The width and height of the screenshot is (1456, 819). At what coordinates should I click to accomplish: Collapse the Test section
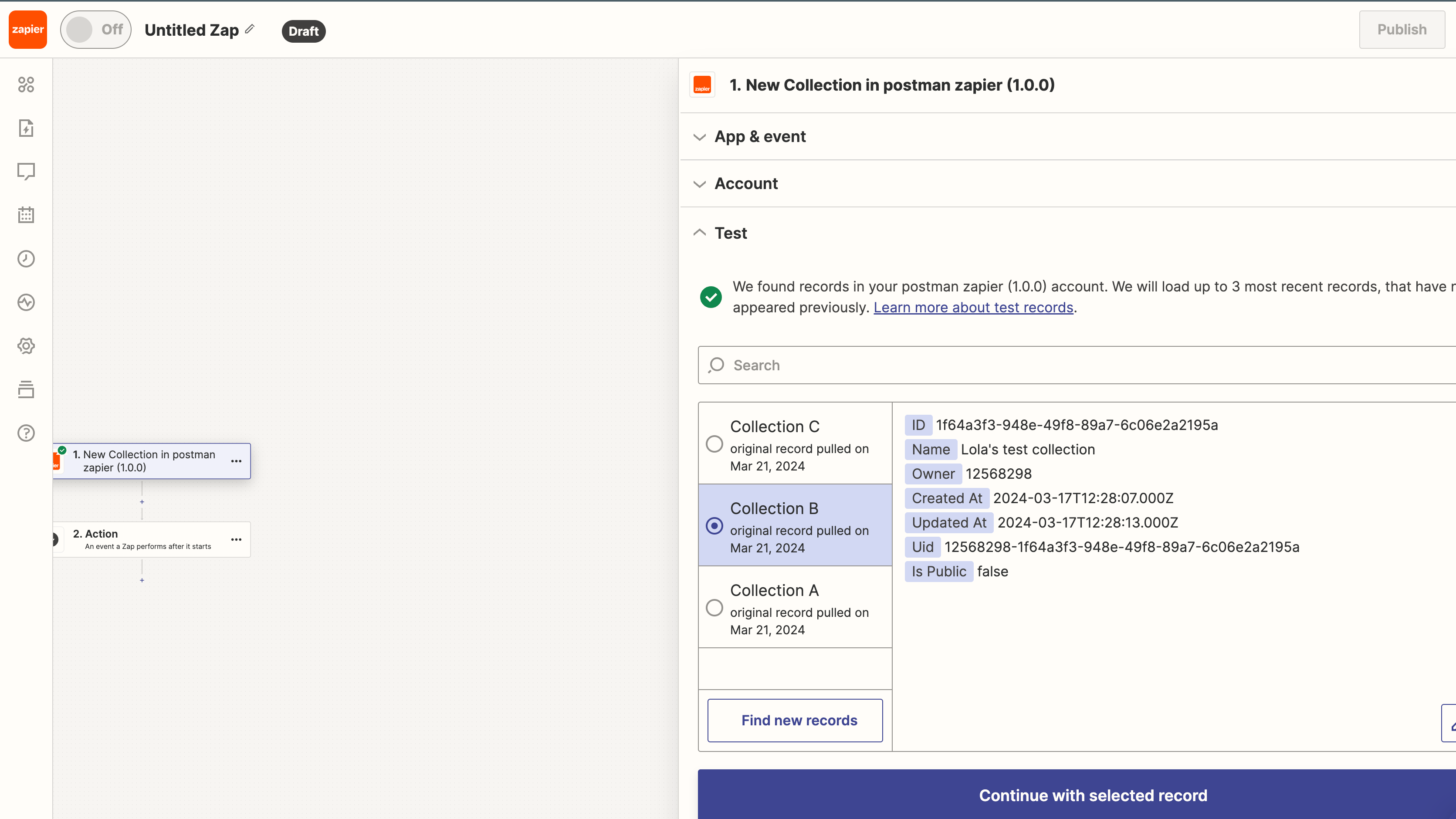(730, 233)
